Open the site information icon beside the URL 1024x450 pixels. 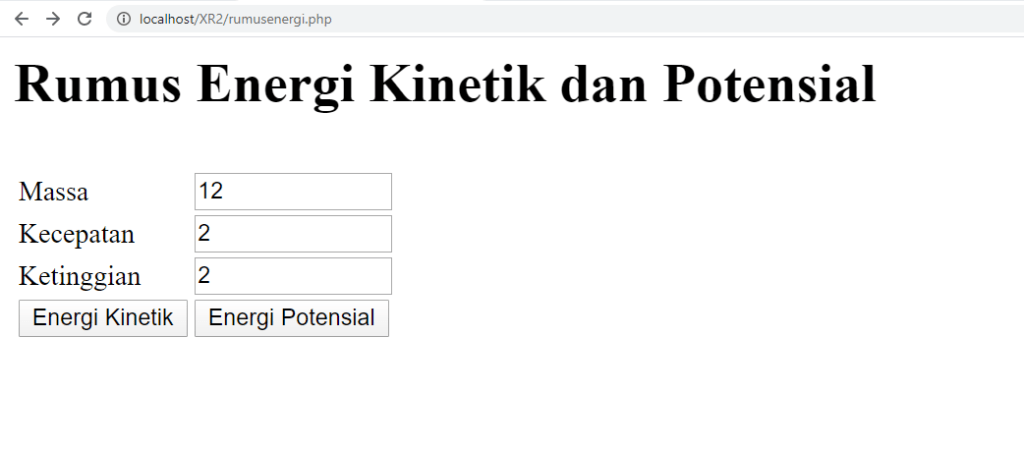coord(124,19)
